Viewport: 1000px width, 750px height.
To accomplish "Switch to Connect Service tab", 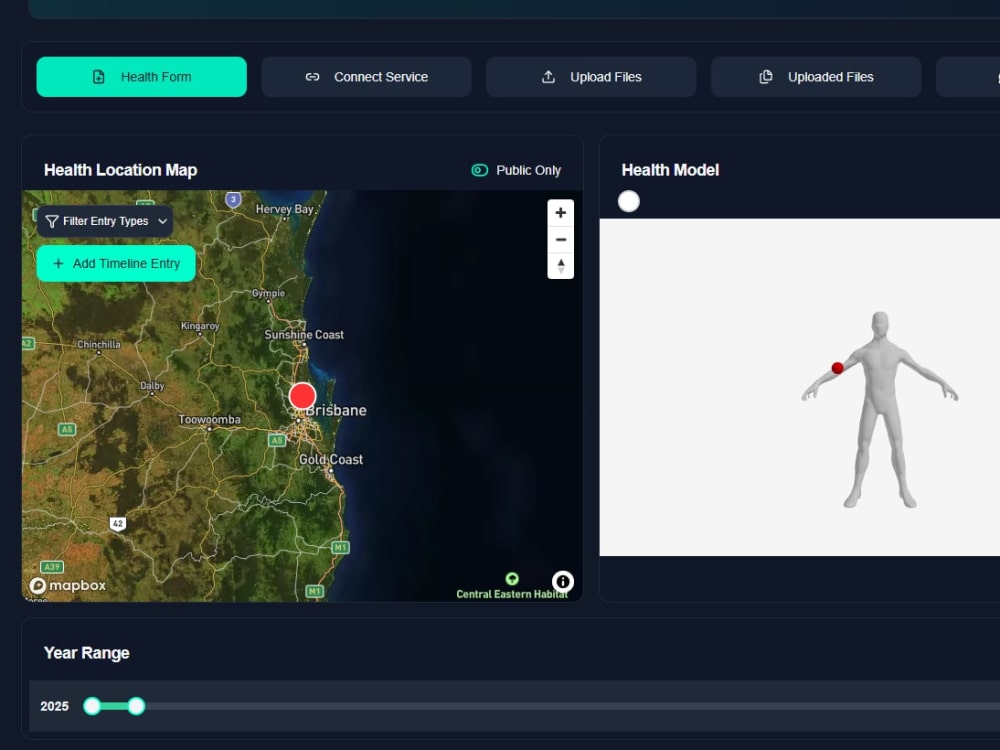I will (366, 77).
